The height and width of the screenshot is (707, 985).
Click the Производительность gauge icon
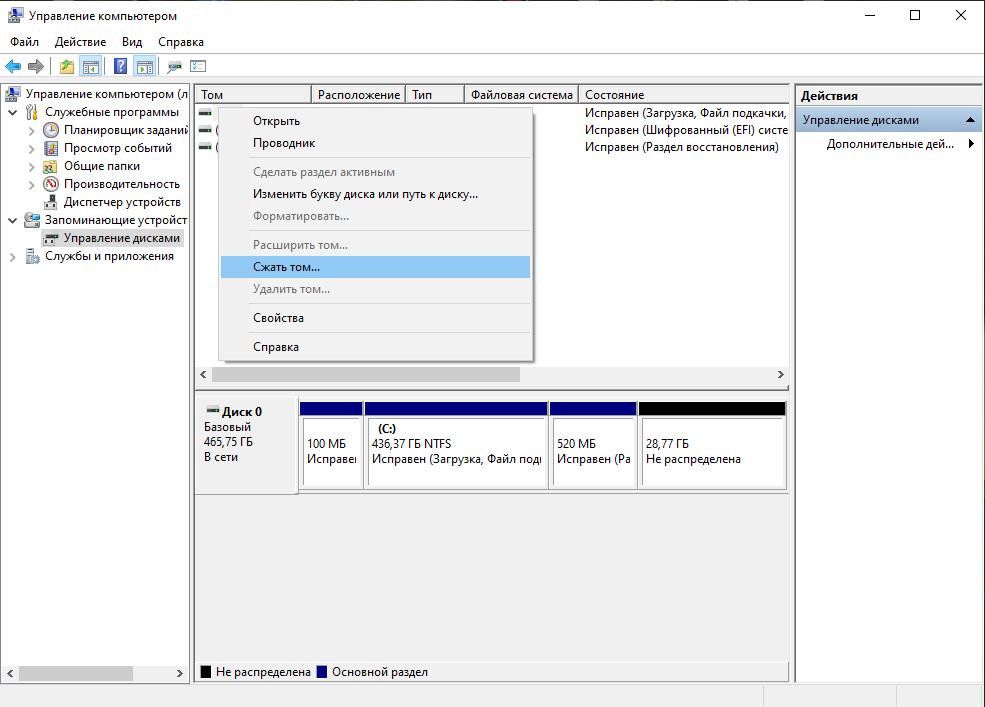click(x=51, y=184)
